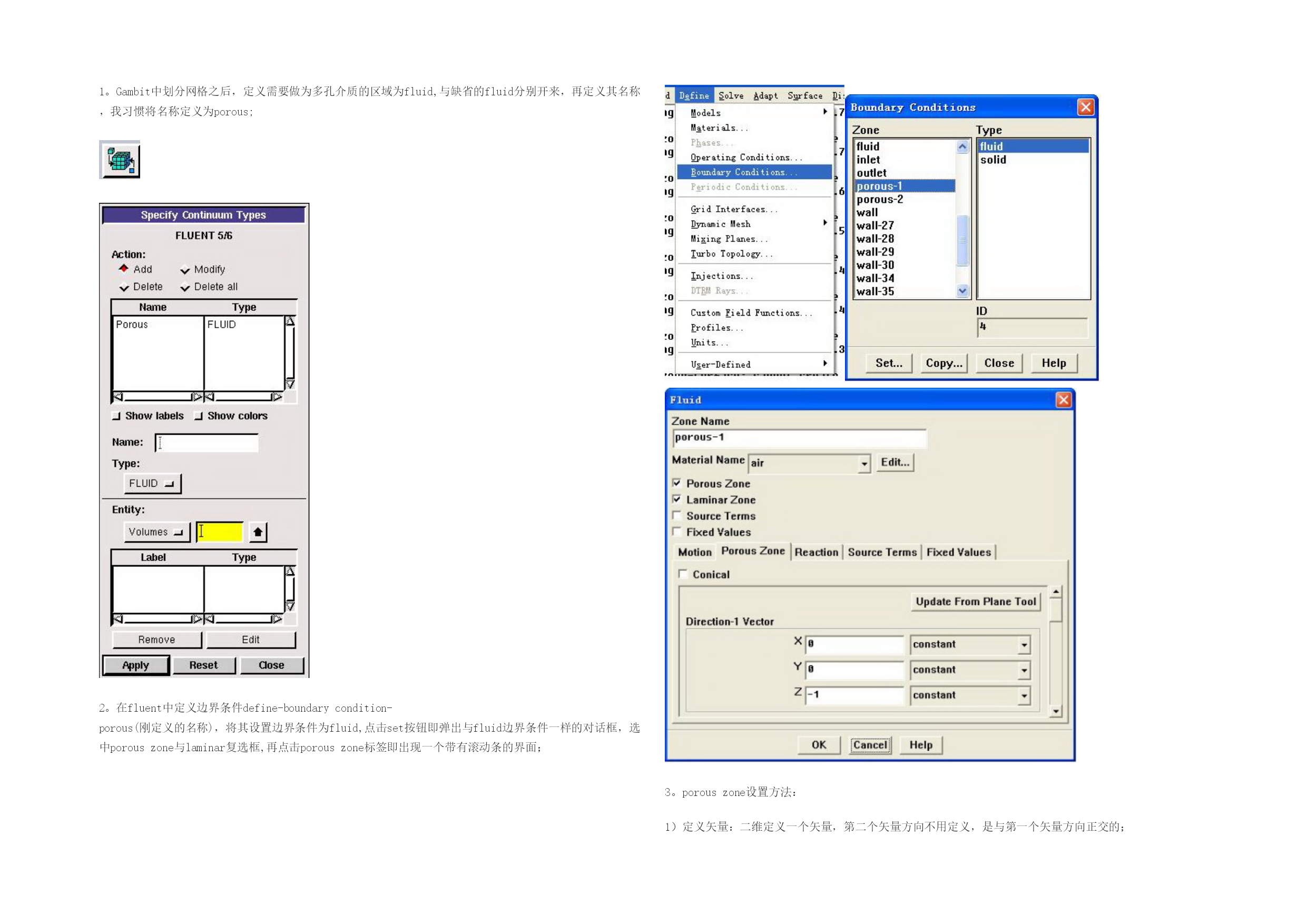Open the Define menu

694,96
